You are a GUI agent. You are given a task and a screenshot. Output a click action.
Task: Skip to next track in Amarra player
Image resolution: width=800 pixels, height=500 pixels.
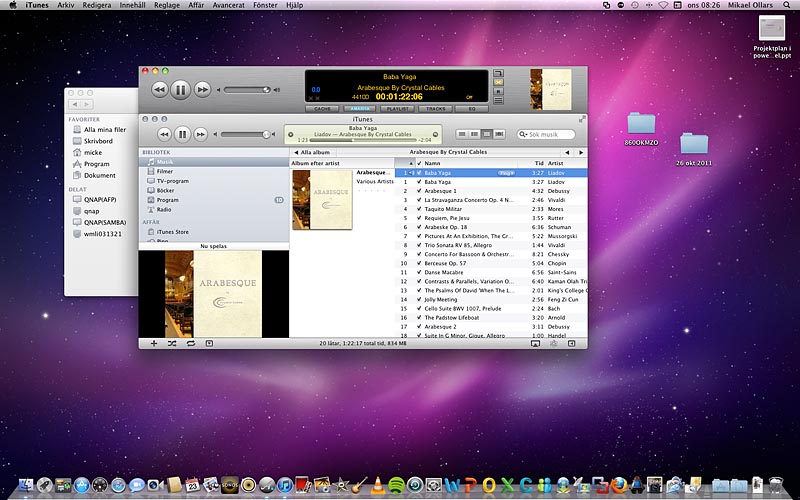[x=202, y=90]
